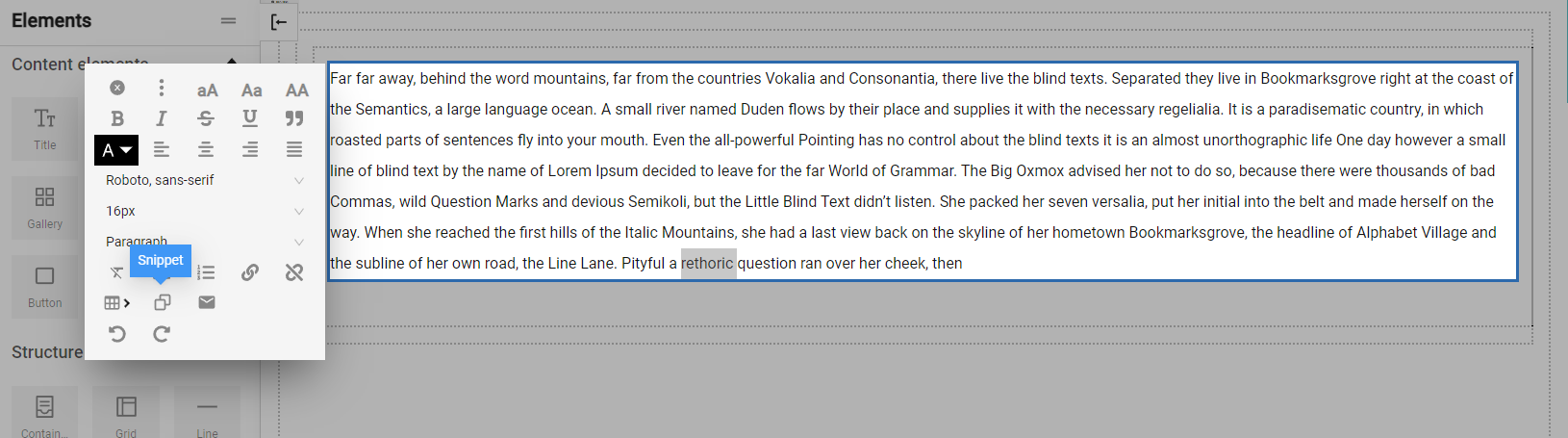The width and height of the screenshot is (1568, 438).
Task: Center align the paragraph
Action: [206, 149]
